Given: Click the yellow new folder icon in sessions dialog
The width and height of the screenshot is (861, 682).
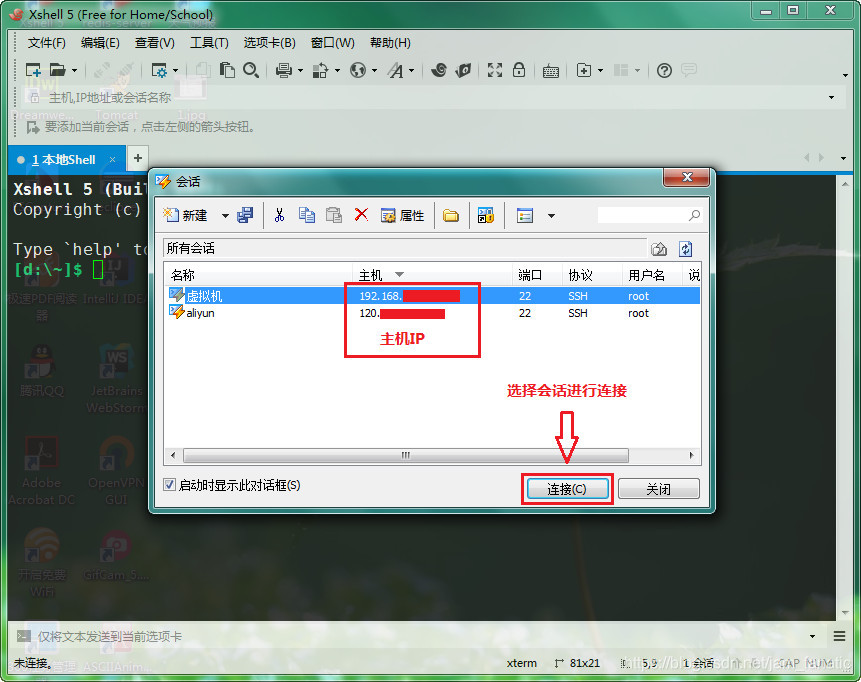Looking at the screenshot, I should tap(451, 216).
